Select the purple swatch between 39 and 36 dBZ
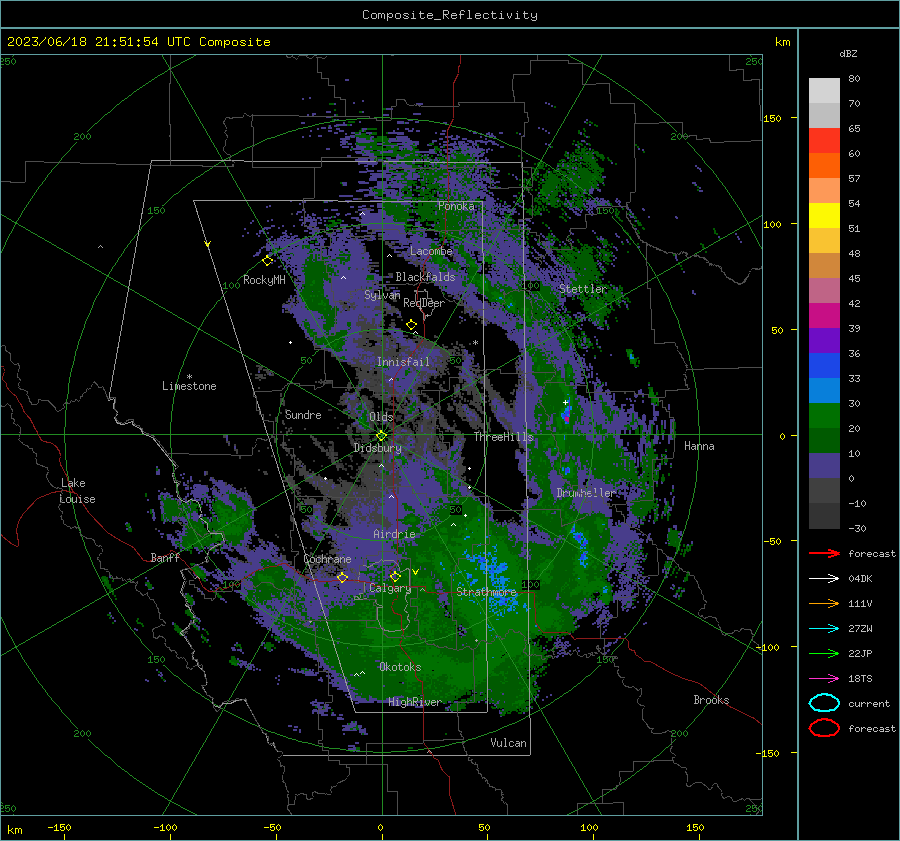The height and width of the screenshot is (841, 900). [824, 341]
